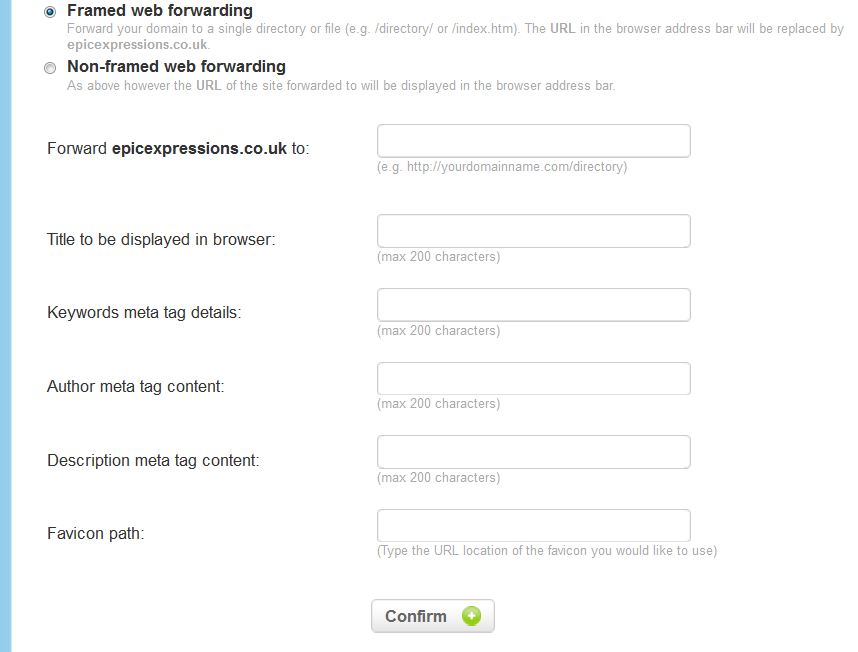The height and width of the screenshot is (652, 858).
Task: Focus the Favicon path input box
Action: pos(534,526)
